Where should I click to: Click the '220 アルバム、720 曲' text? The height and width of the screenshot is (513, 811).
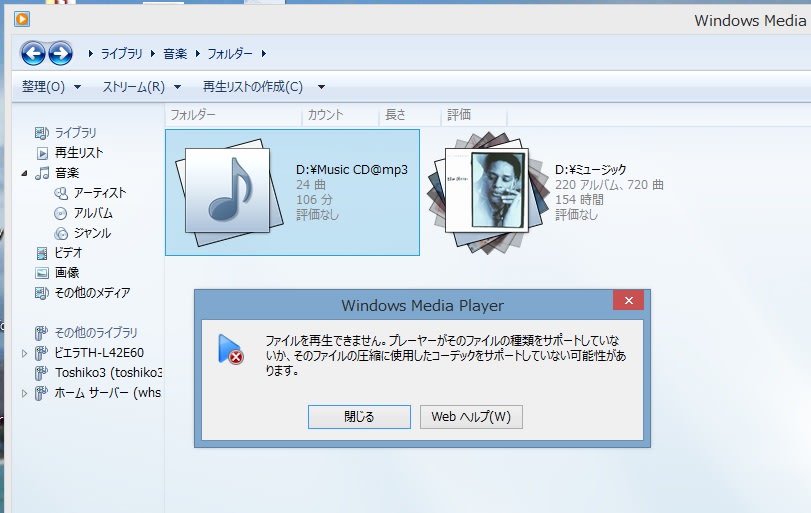coord(609,185)
